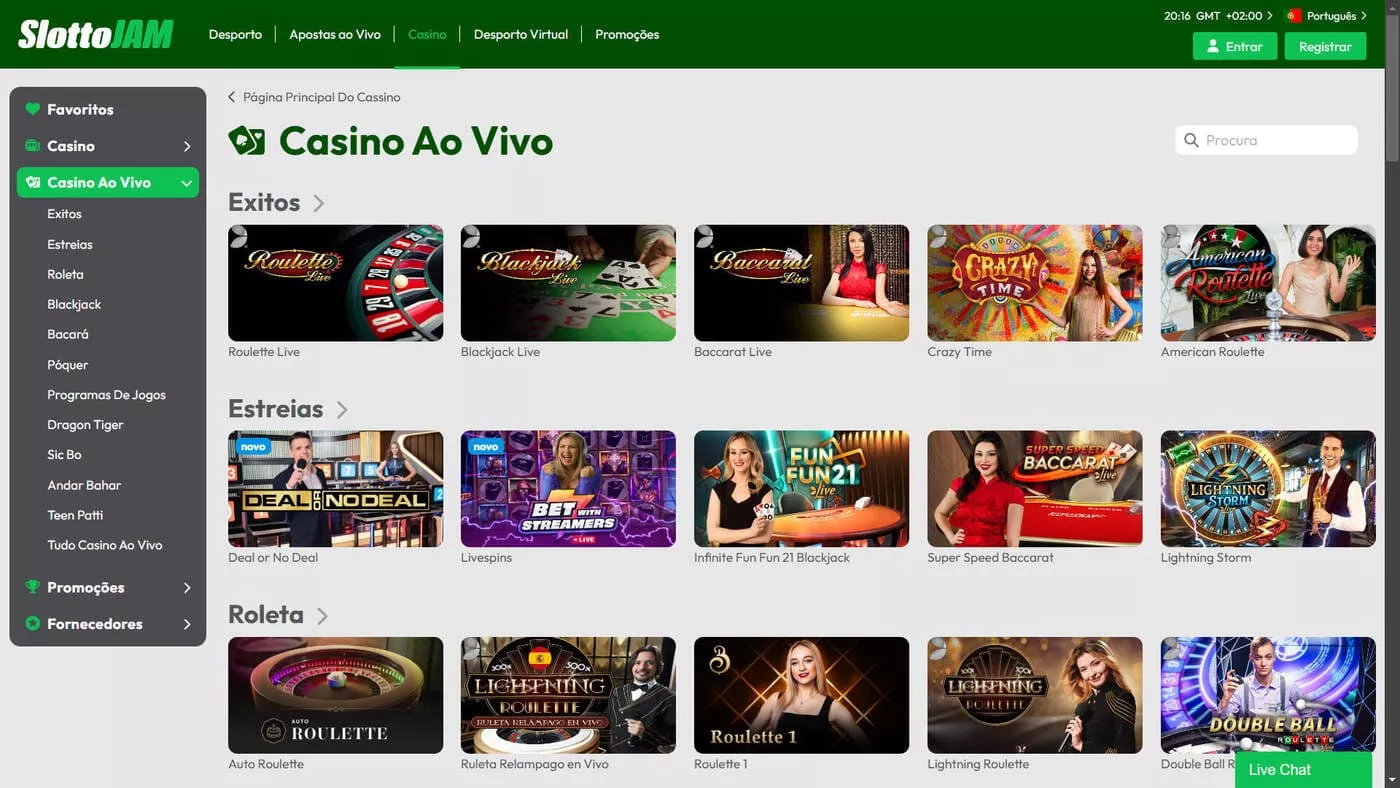This screenshot has height=788, width=1400.
Task: Click the Portugal flag icon
Action: 1293,16
